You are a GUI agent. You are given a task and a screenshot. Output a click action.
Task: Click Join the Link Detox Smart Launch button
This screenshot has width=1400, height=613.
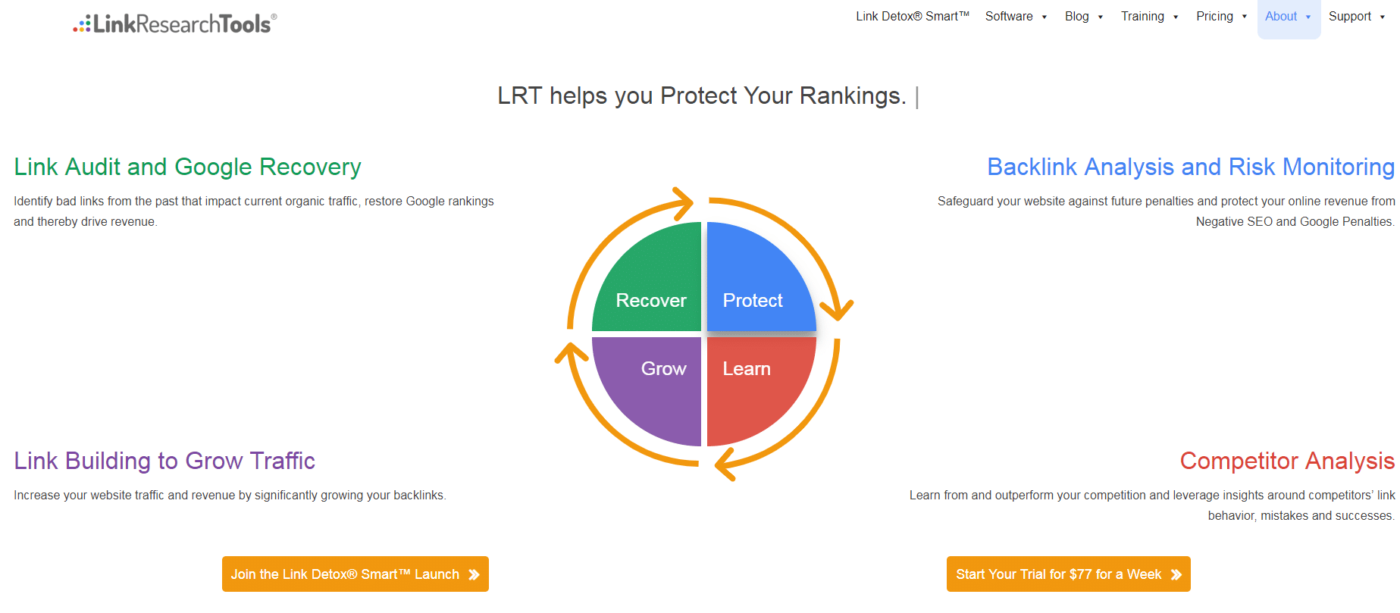tap(355, 574)
